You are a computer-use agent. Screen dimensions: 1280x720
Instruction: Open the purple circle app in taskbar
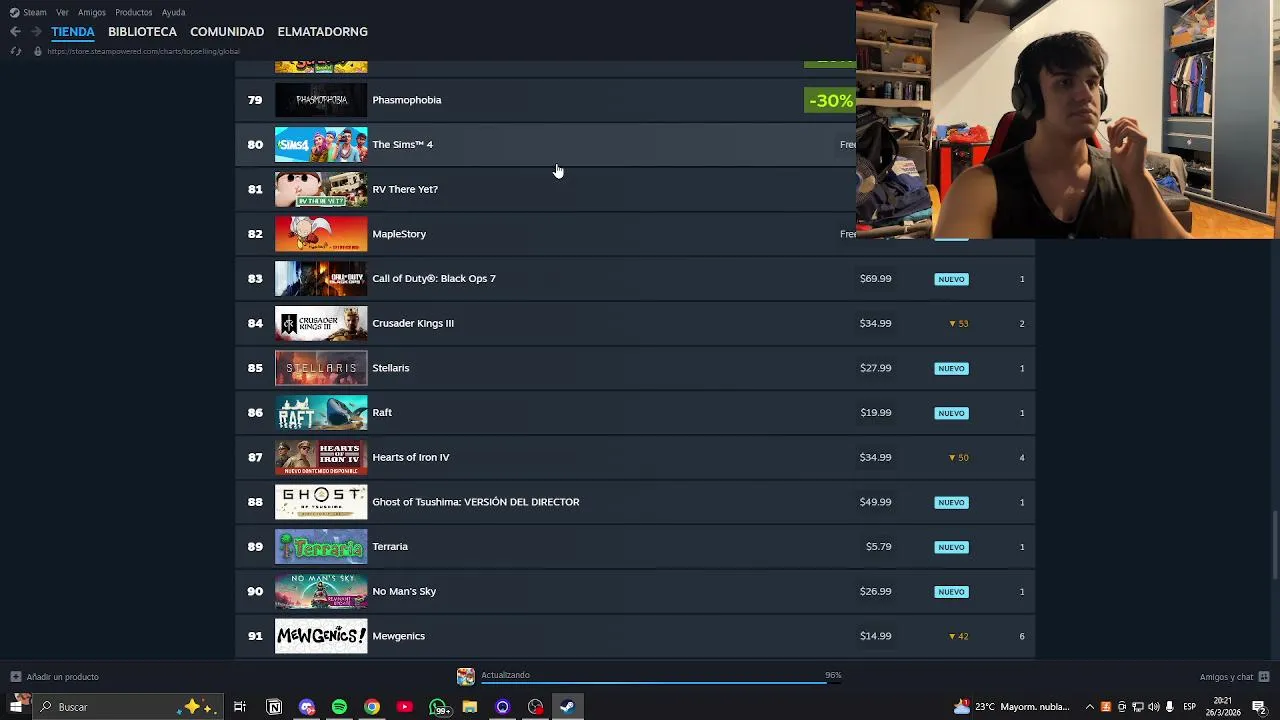coord(503,707)
